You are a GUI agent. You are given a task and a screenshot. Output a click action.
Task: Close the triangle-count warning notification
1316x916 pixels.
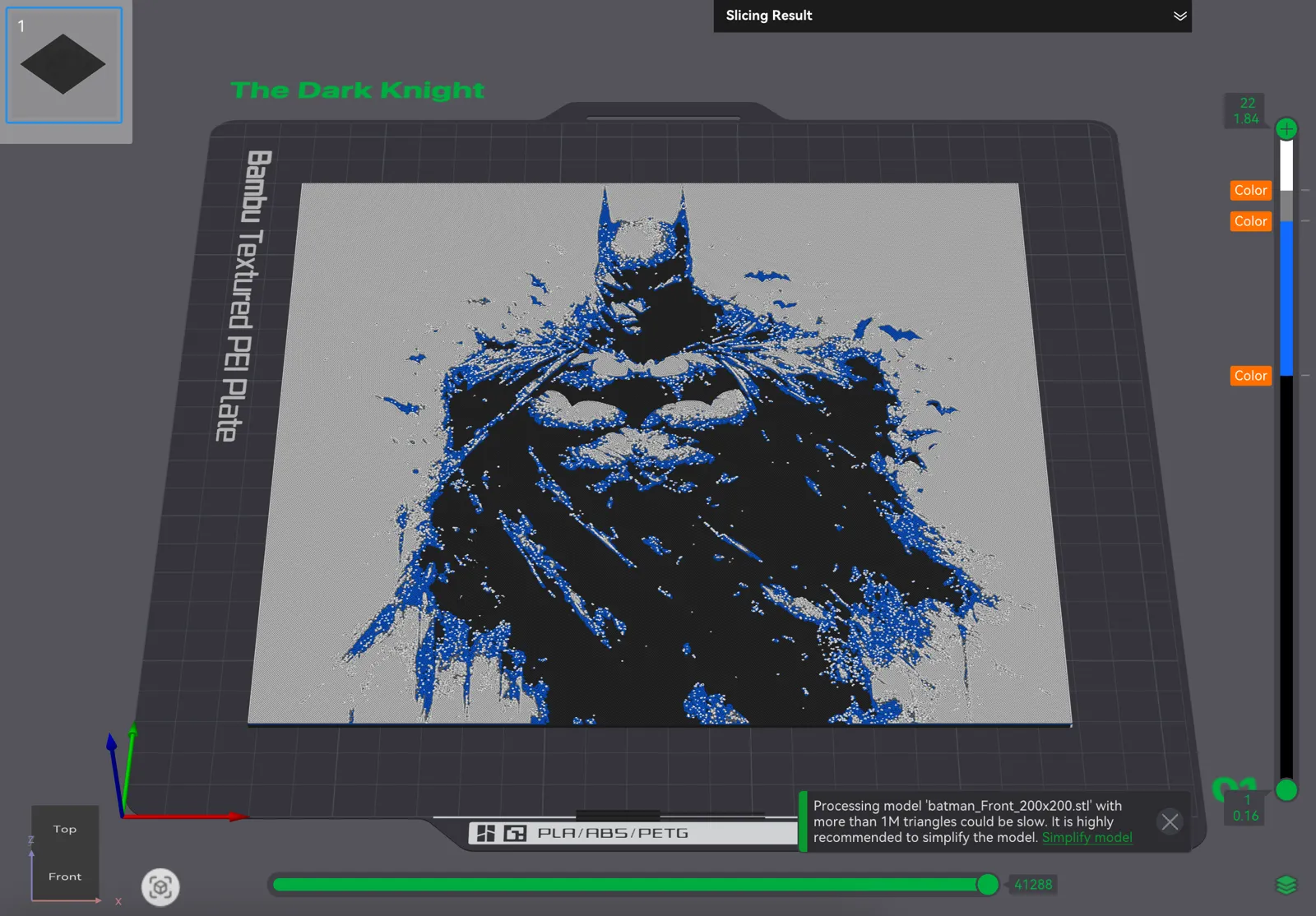(x=1170, y=821)
